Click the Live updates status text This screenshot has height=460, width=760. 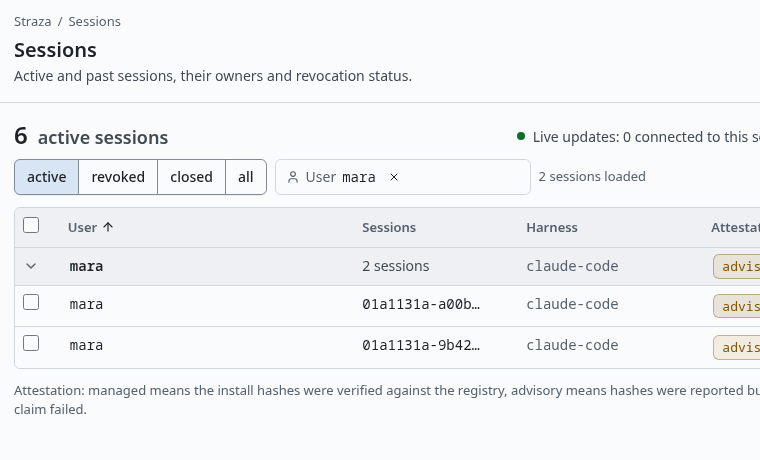pos(646,137)
